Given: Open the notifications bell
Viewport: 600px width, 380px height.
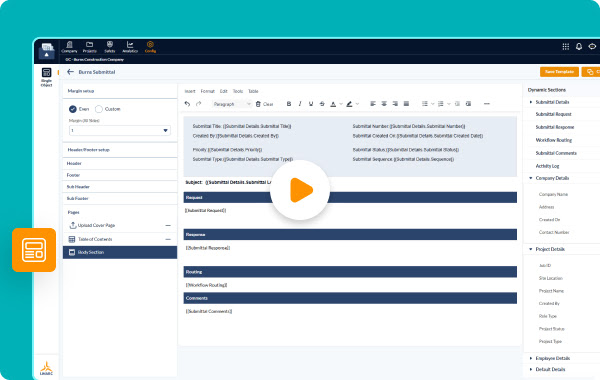Looking at the screenshot, I should (579, 46).
